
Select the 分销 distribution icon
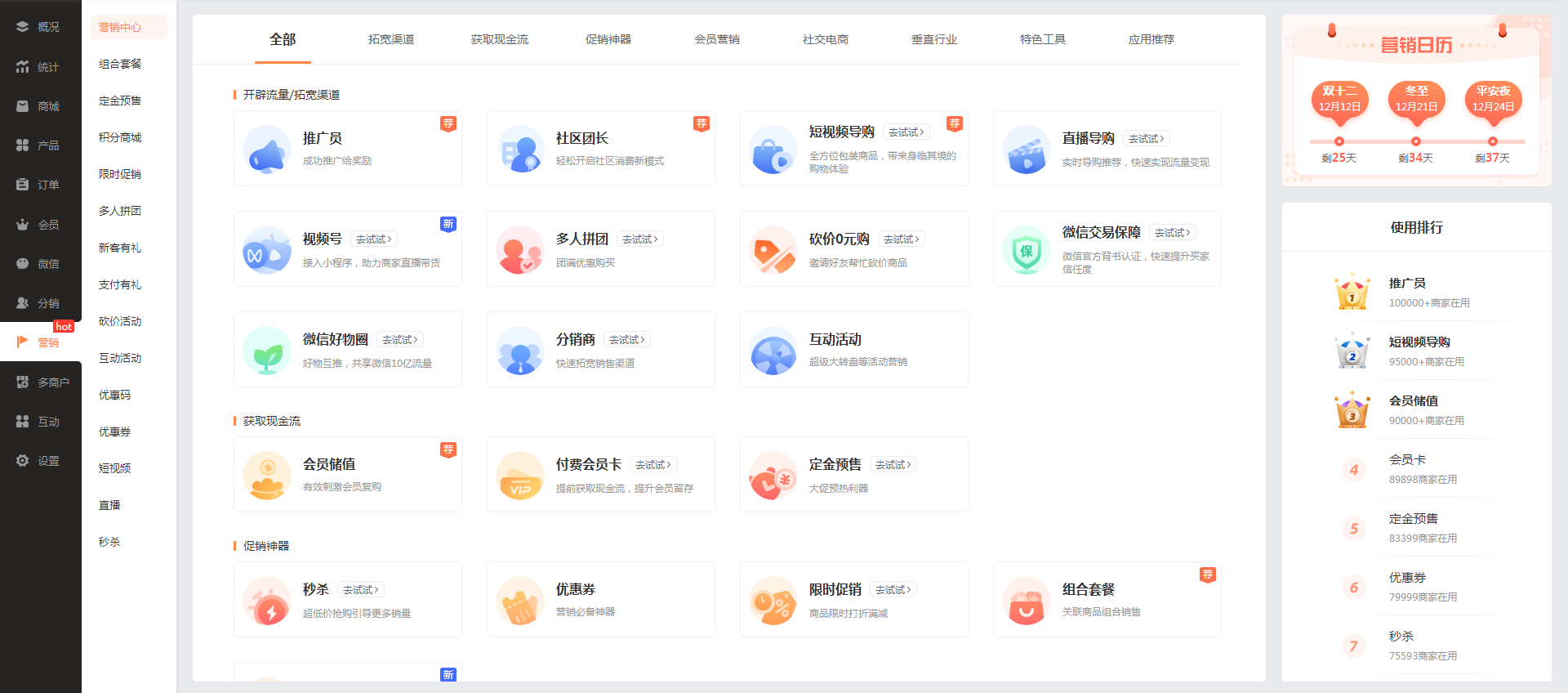click(x=23, y=303)
